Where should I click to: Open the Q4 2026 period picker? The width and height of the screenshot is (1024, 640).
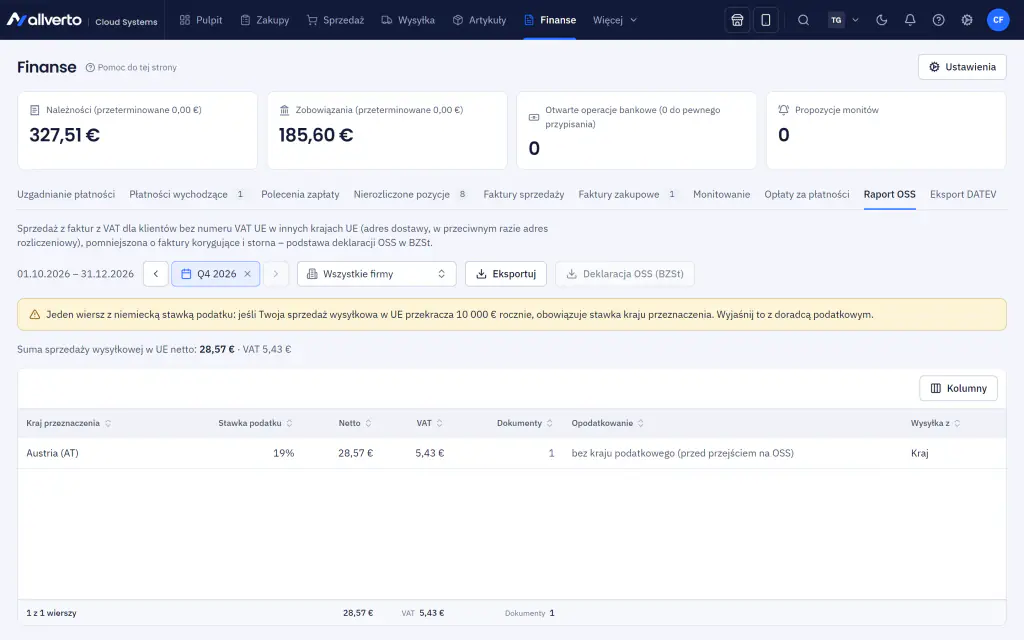tap(216, 274)
